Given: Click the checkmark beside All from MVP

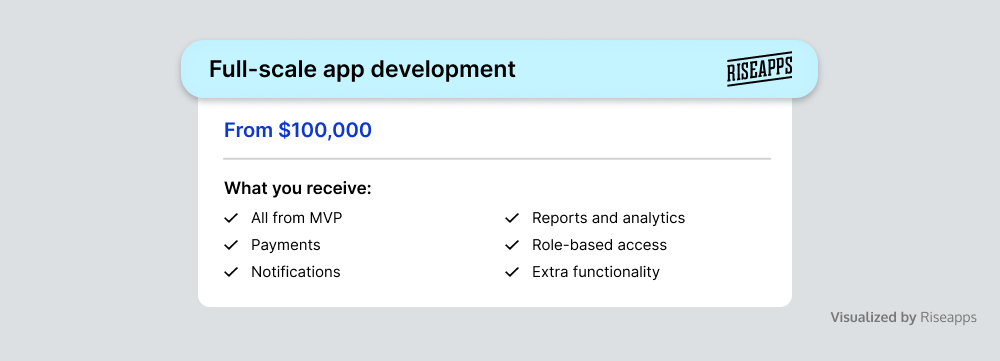Looking at the screenshot, I should tap(231, 218).
